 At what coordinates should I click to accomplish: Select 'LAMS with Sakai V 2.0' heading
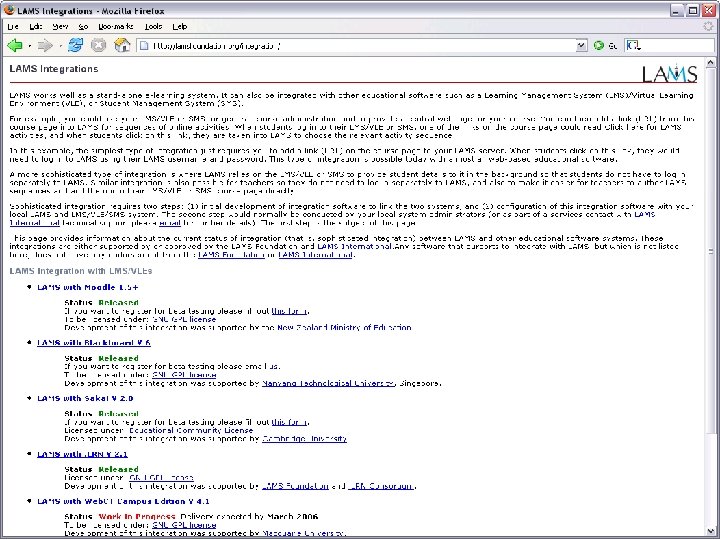85,398
